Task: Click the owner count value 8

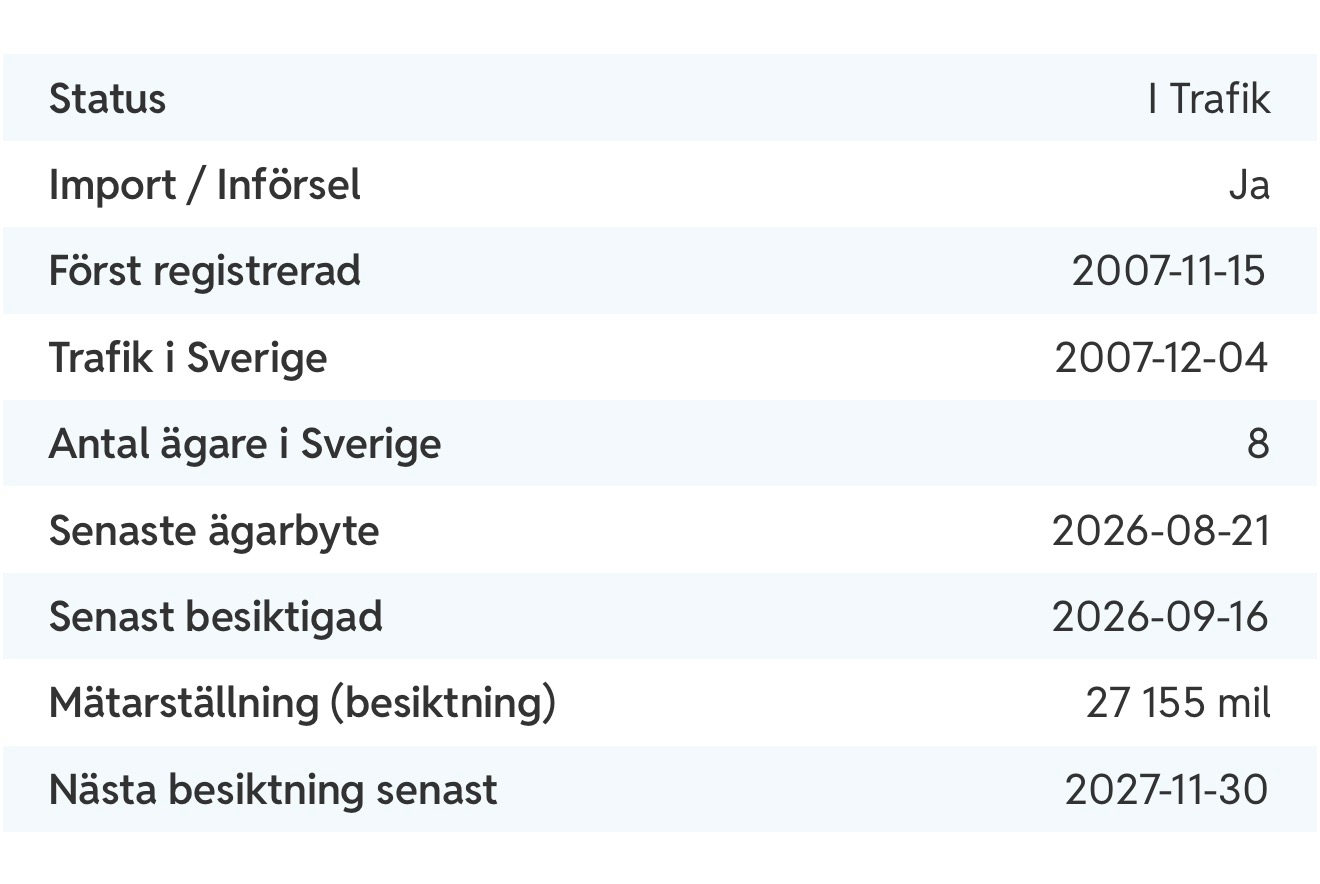Action: [x=1258, y=444]
